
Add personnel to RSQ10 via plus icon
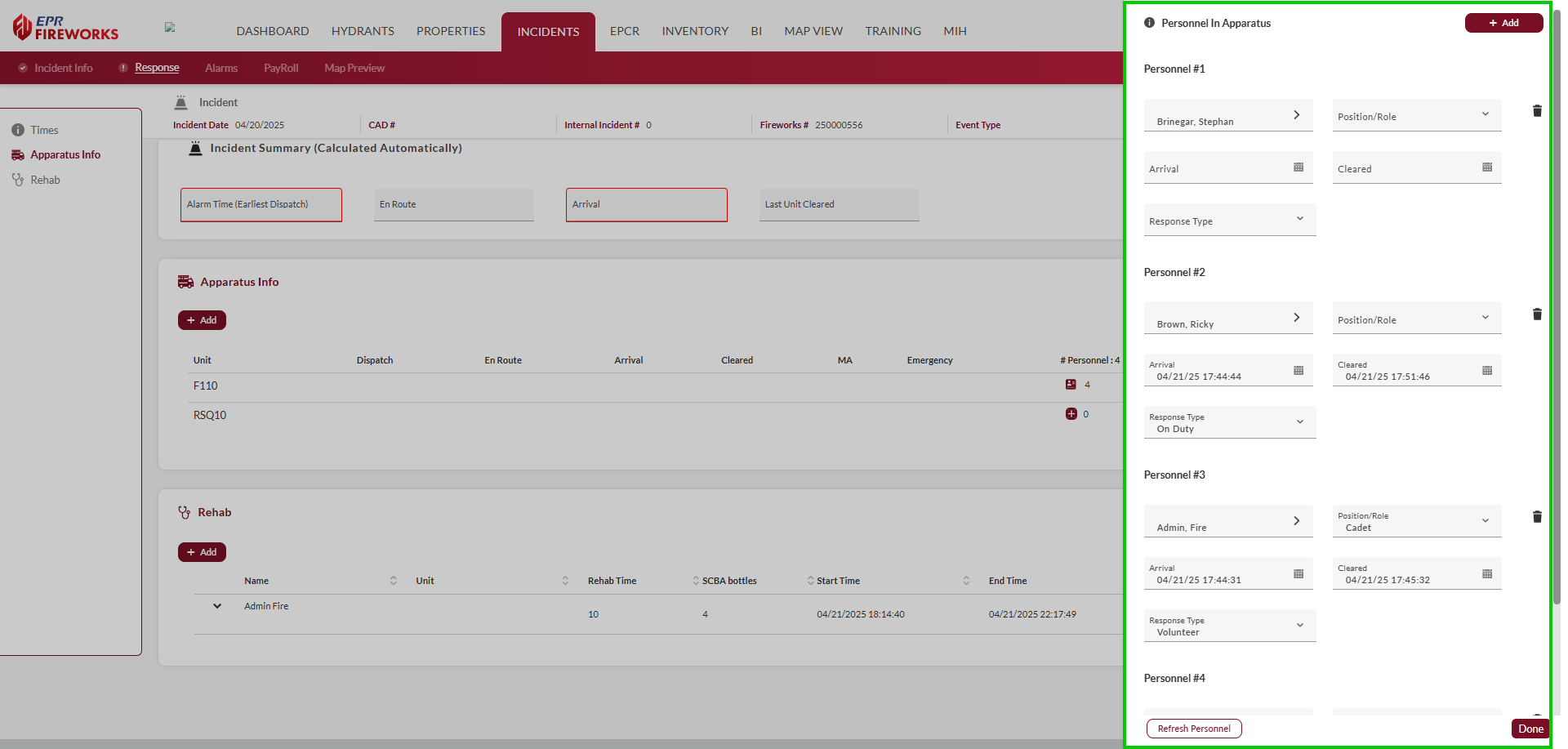click(1071, 414)
